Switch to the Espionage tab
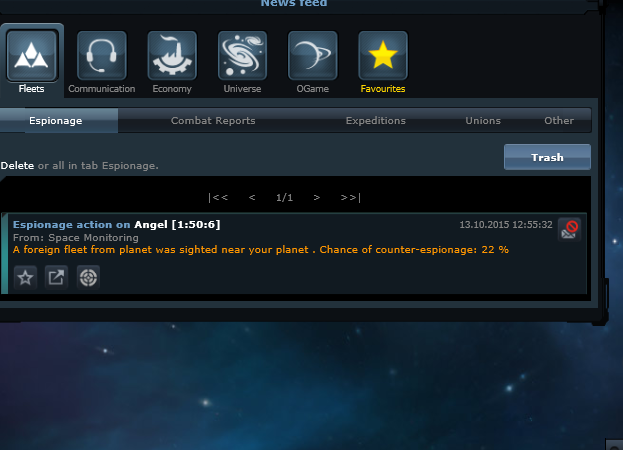The height and width of the screenshot is (450, 623). (56, 121)
